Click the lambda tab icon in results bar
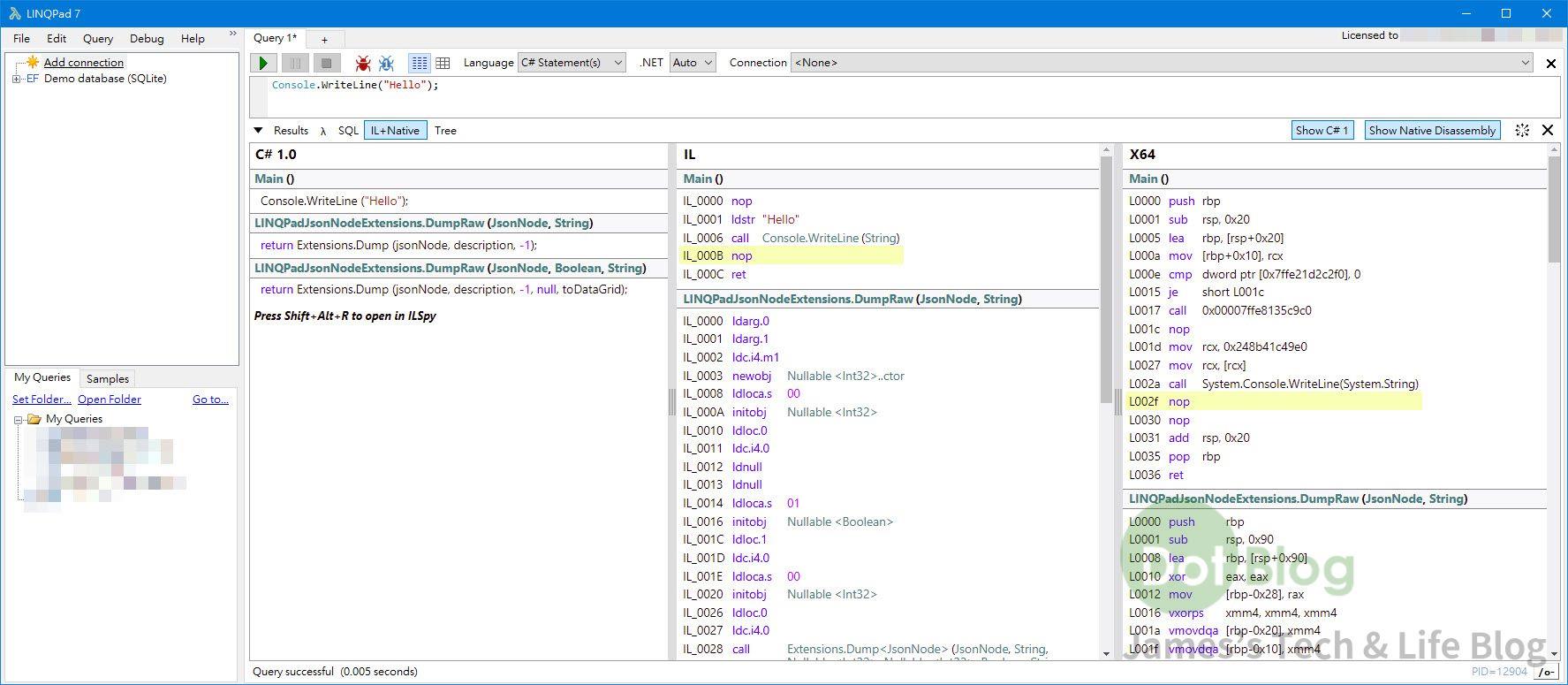Image resolution: width=1568 pixels, height=685 pixels. point(323,131)
